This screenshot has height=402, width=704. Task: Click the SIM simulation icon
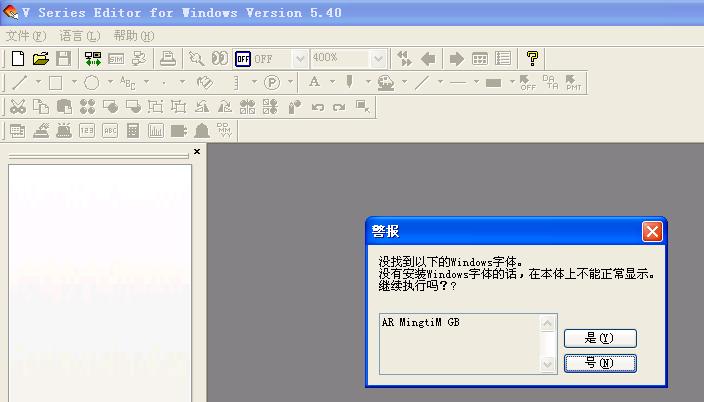[x=116, y=59]
